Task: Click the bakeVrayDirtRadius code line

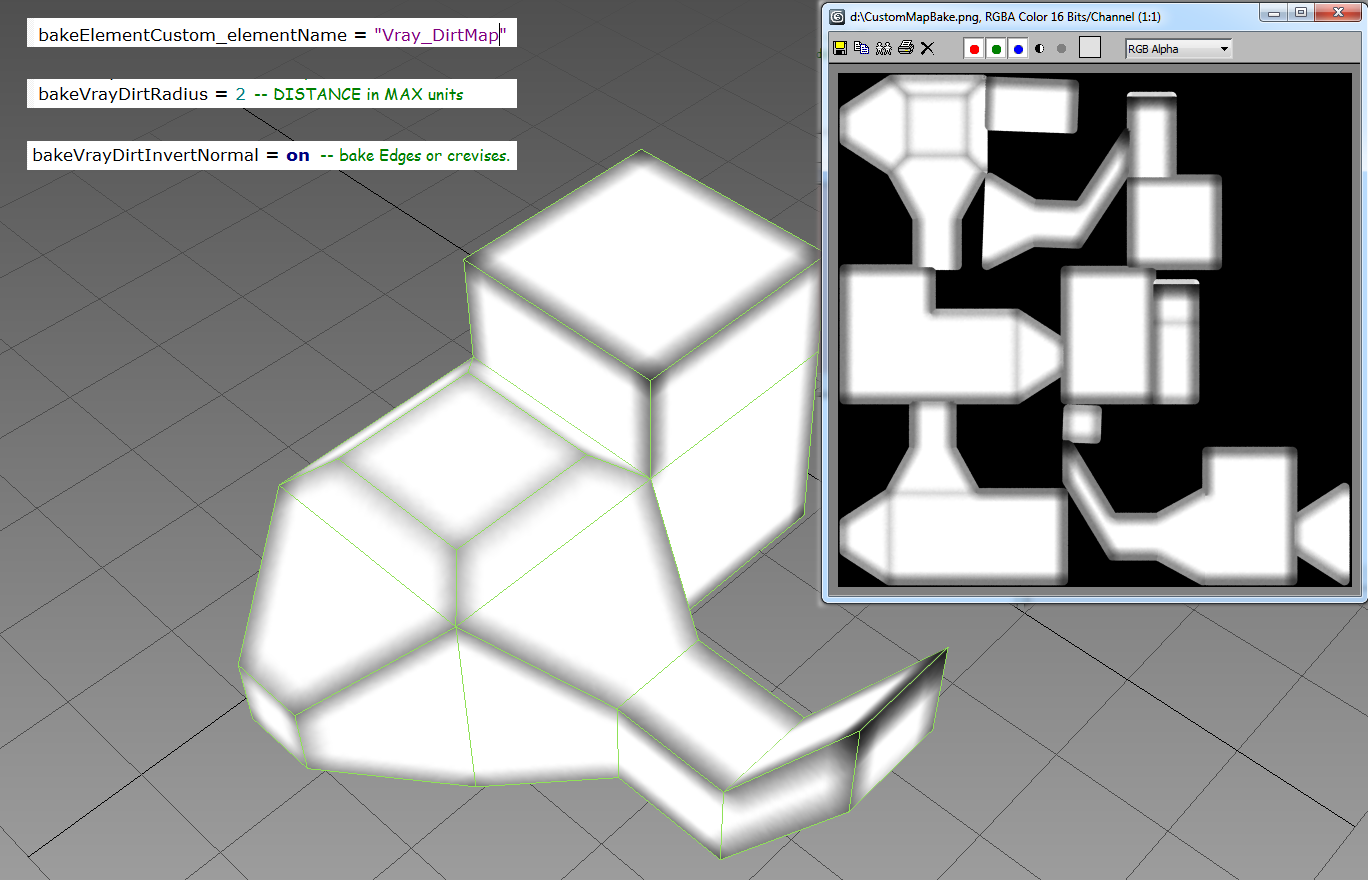Action: [272, 94]
